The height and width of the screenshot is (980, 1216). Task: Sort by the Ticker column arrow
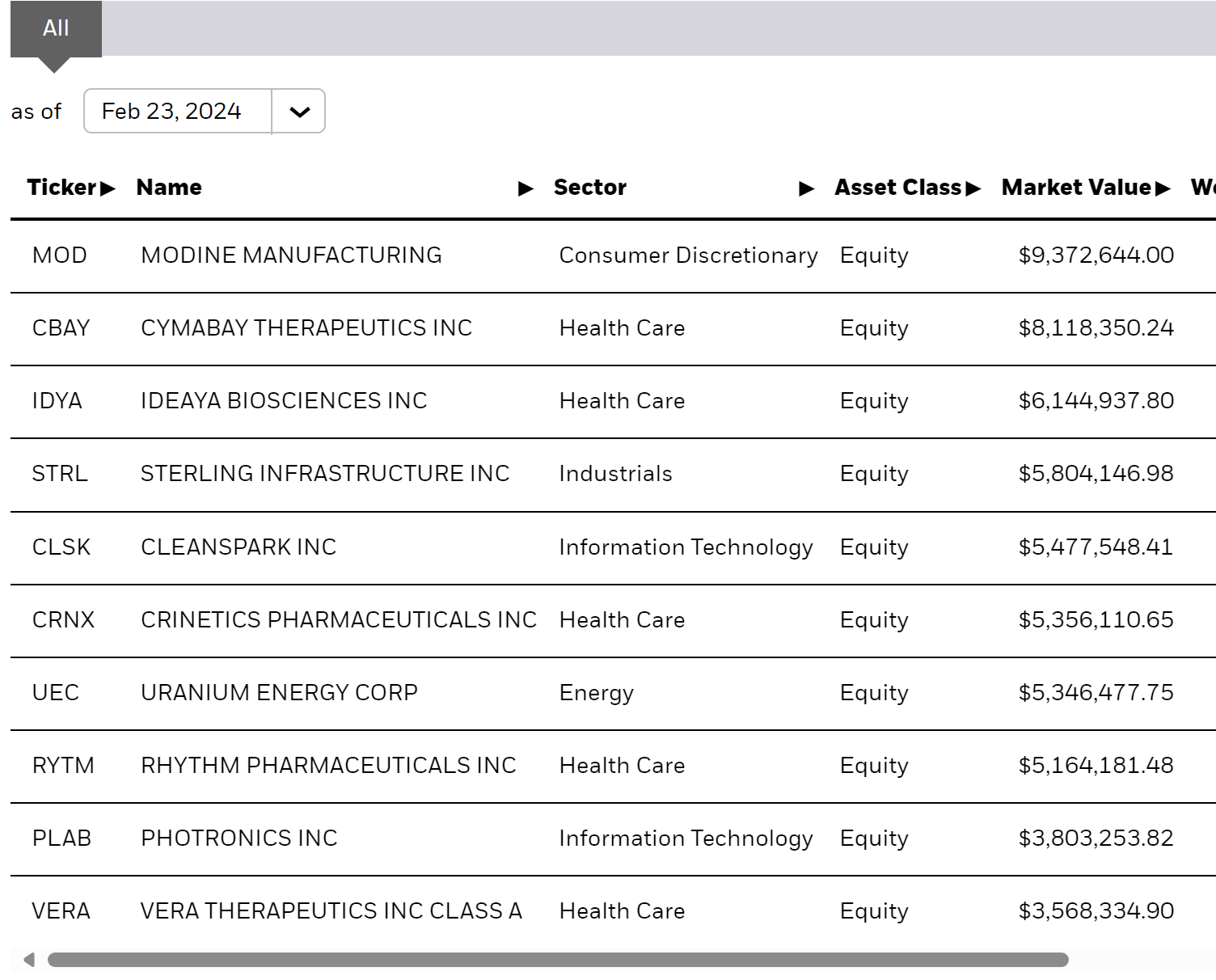(108, 188)
